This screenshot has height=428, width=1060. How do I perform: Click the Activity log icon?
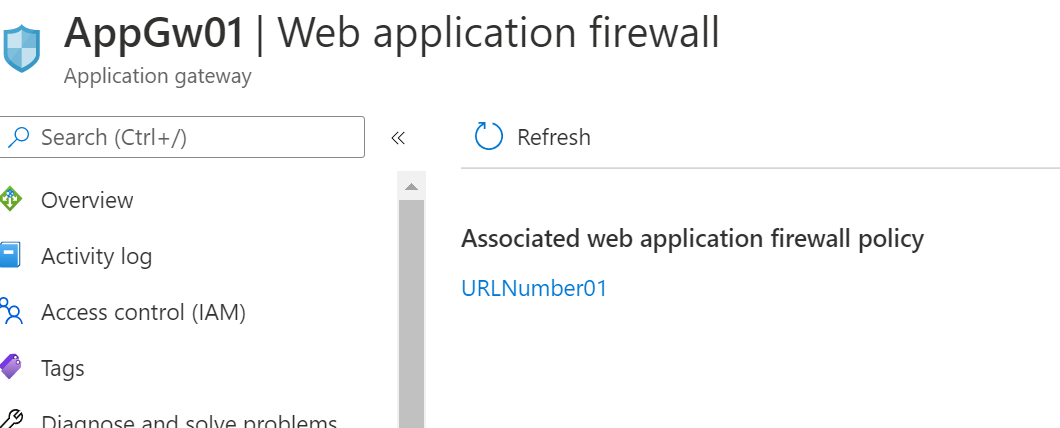pos(10,256)
